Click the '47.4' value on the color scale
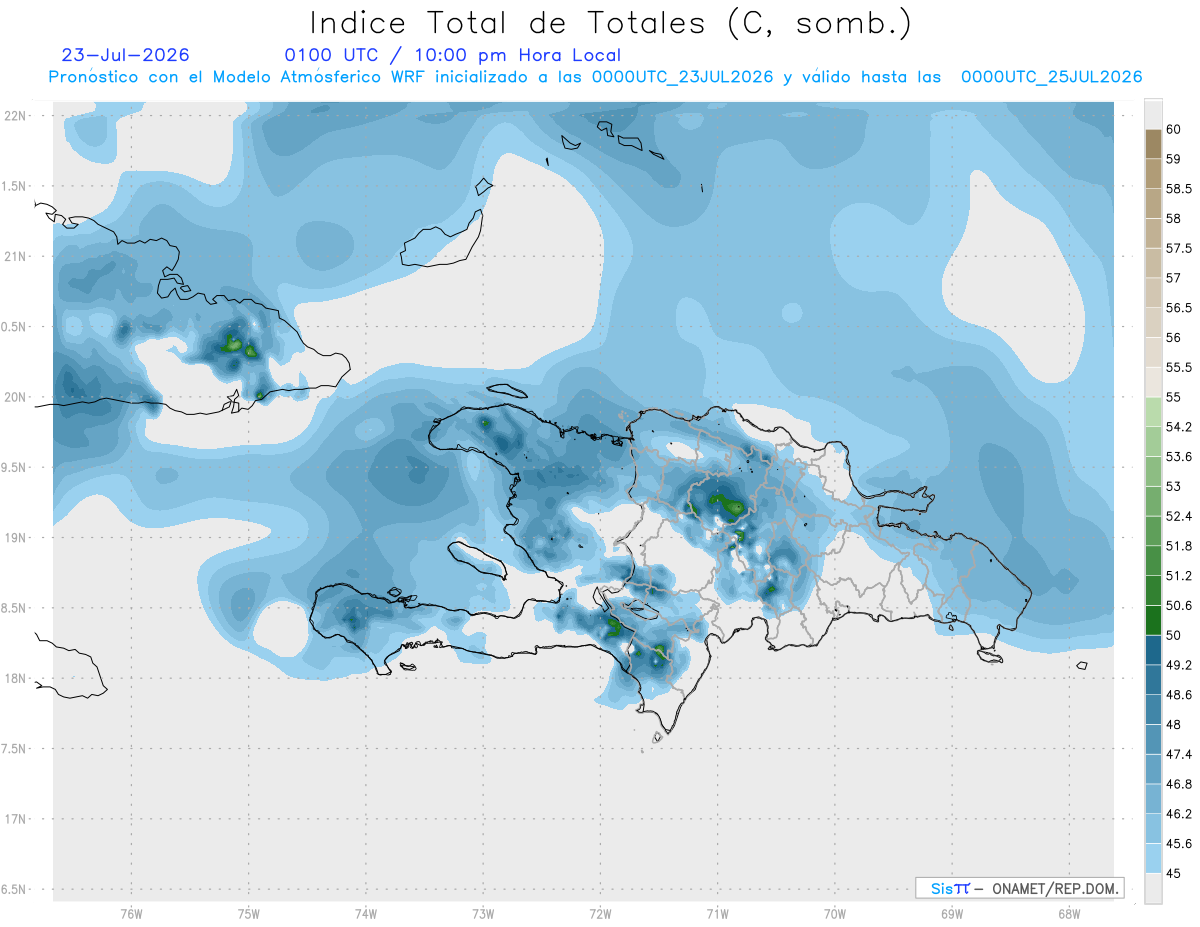Image resolution: width=1200 pixels, height=927 pixels. (1178, 754)
